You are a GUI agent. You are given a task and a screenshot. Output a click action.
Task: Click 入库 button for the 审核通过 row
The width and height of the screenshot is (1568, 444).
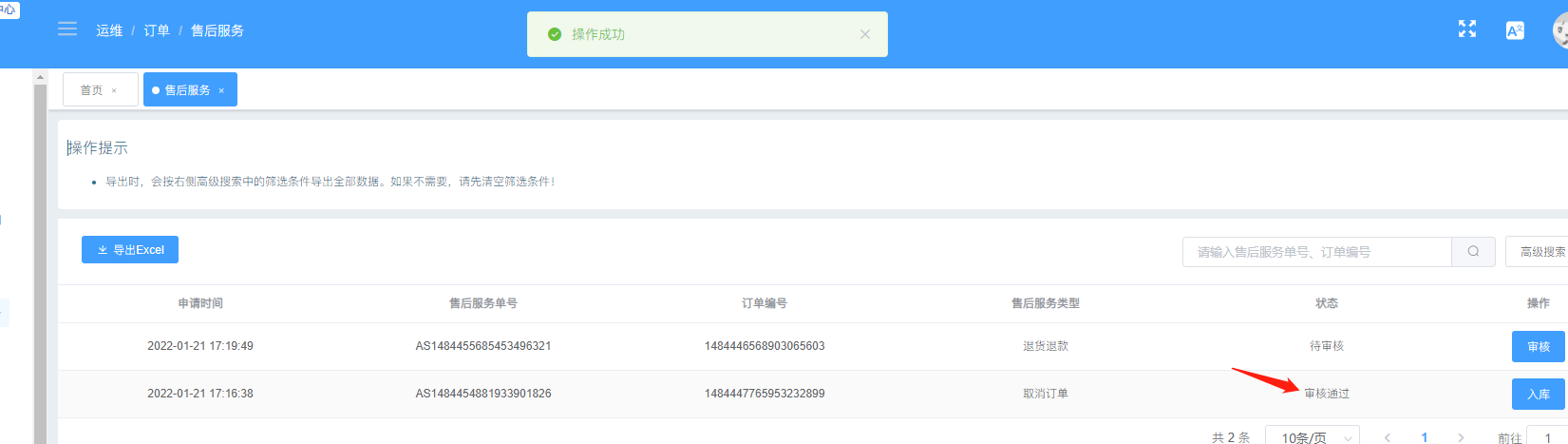[1538, 395]
